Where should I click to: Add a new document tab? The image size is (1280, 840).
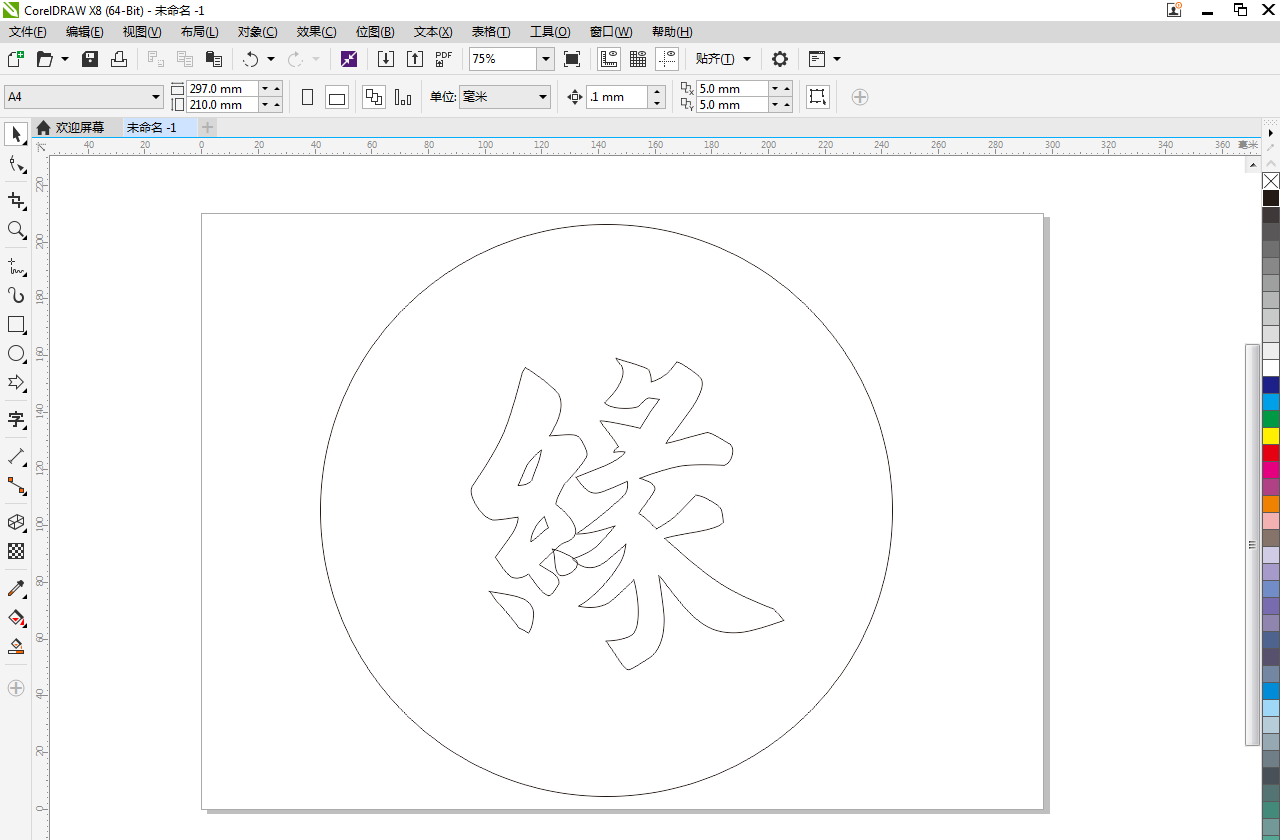207,127
